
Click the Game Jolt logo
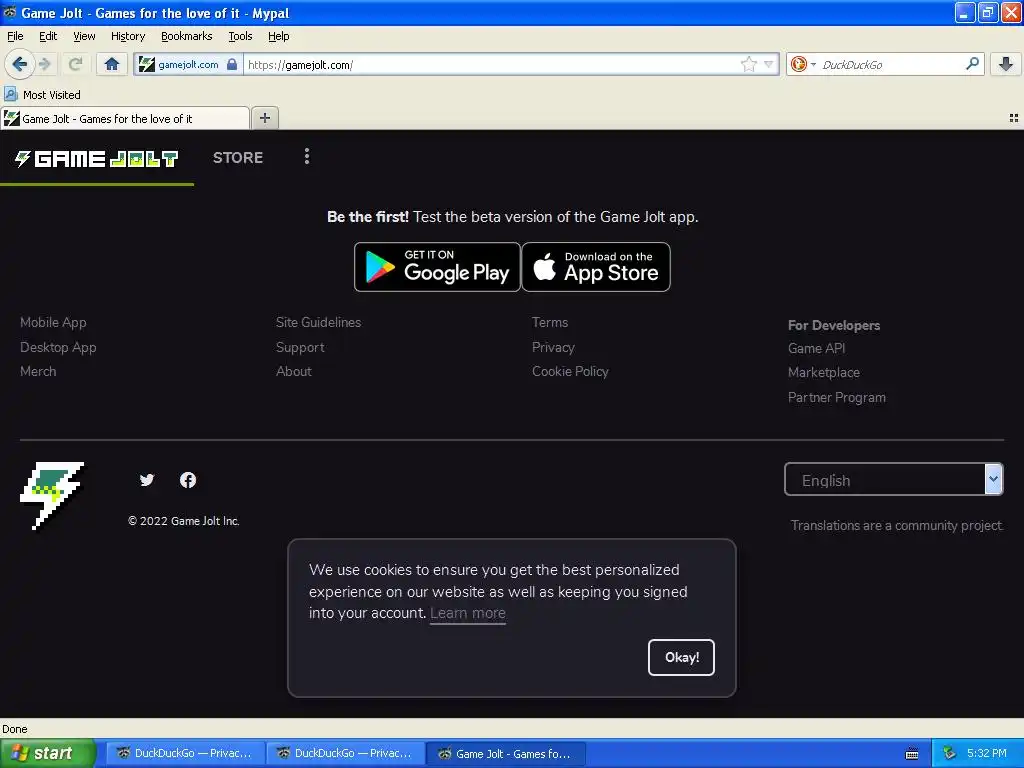click(97, 159)
